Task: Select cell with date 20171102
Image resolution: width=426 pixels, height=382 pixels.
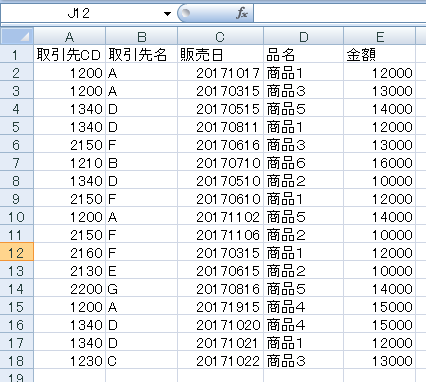Action: (x=220, y=217)
